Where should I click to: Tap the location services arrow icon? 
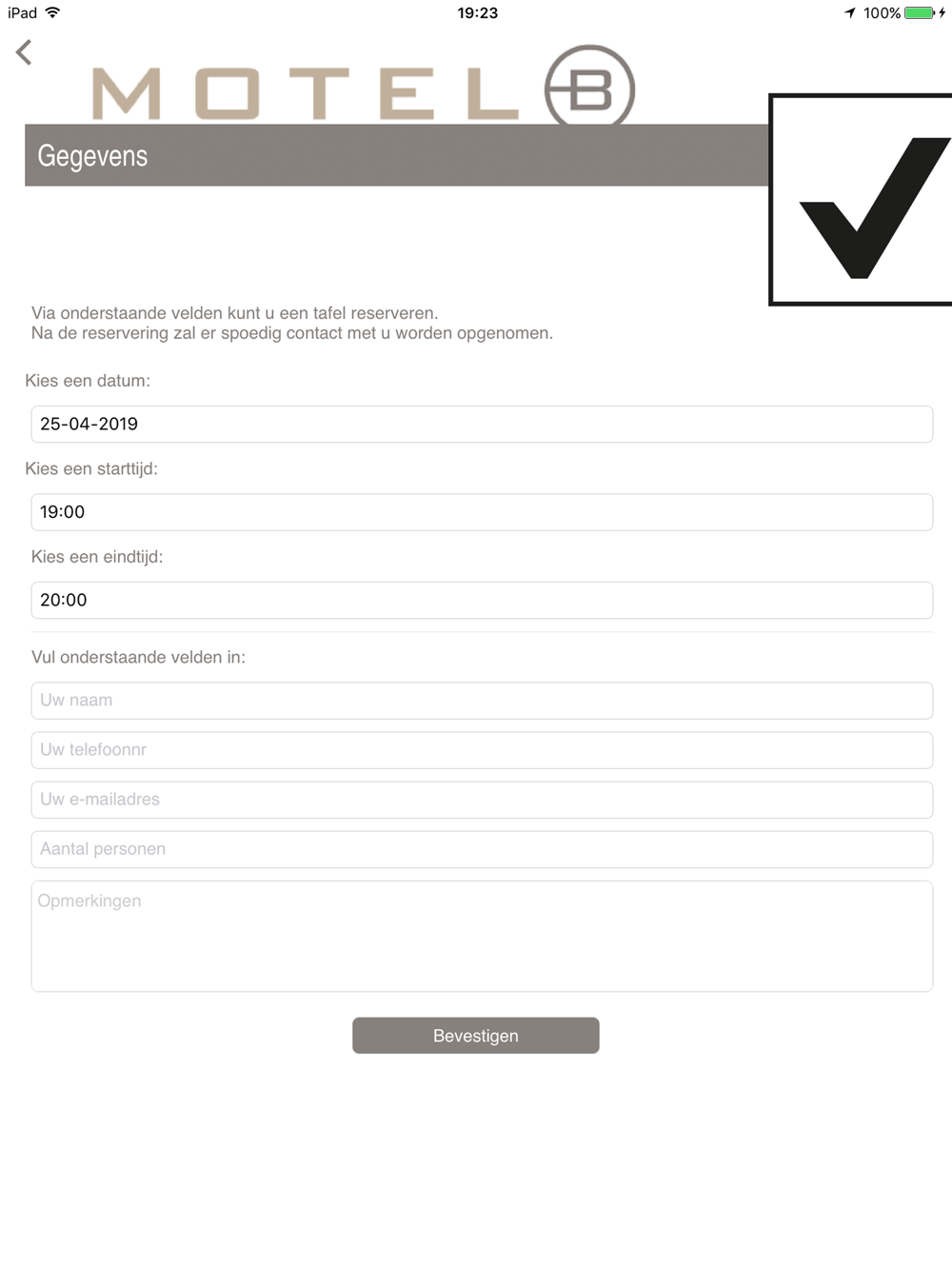[850, 12]
